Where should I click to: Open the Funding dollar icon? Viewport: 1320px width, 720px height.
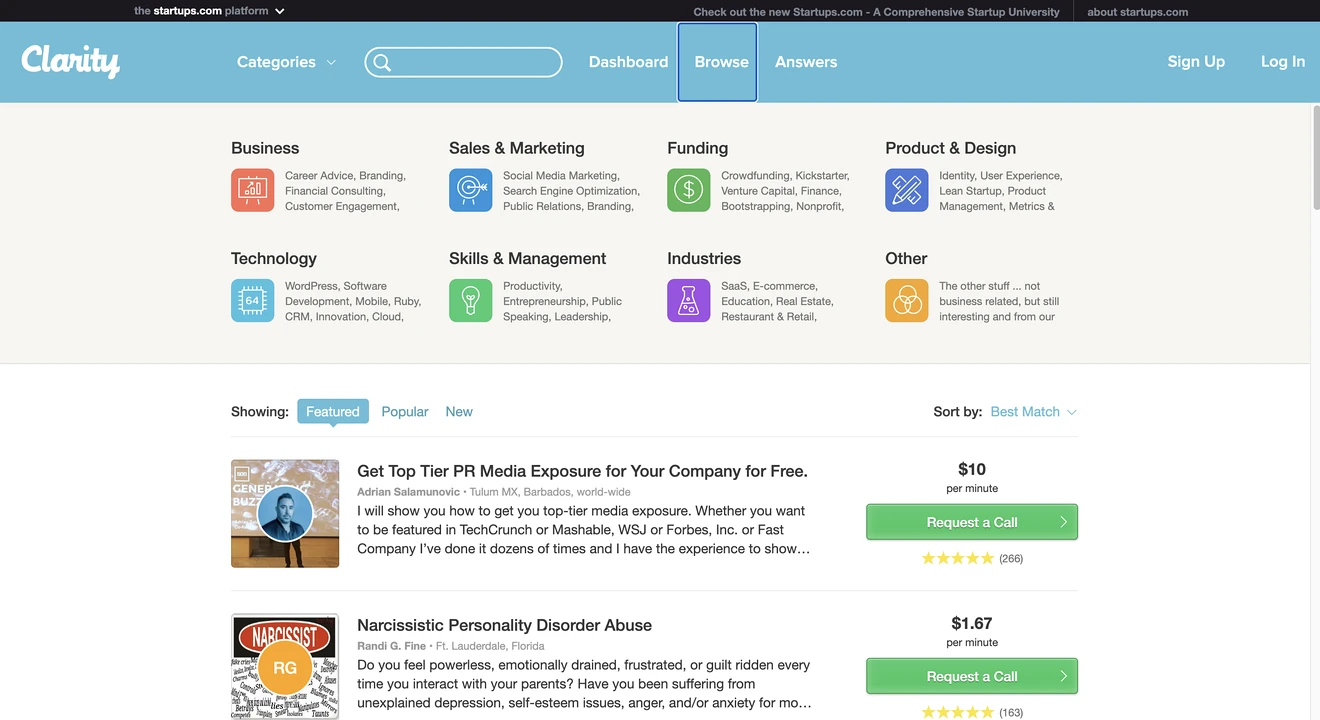pyautogui.click(x=688, y=190)
